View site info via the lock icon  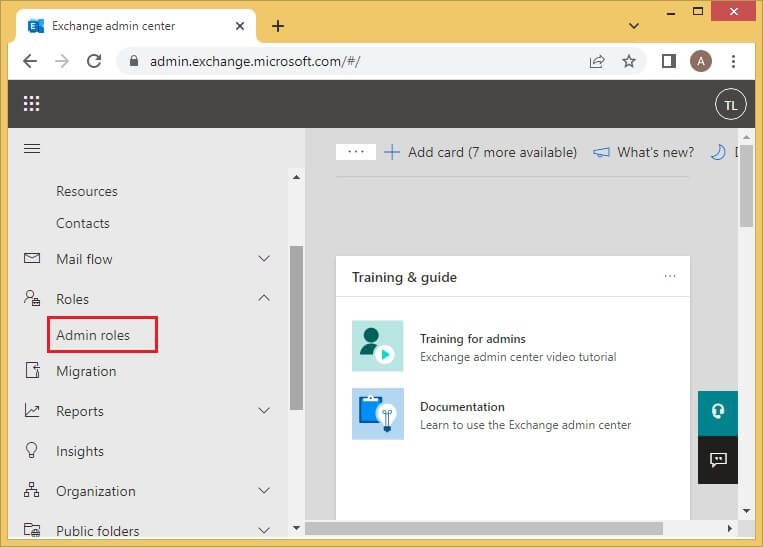pos(134,61)
